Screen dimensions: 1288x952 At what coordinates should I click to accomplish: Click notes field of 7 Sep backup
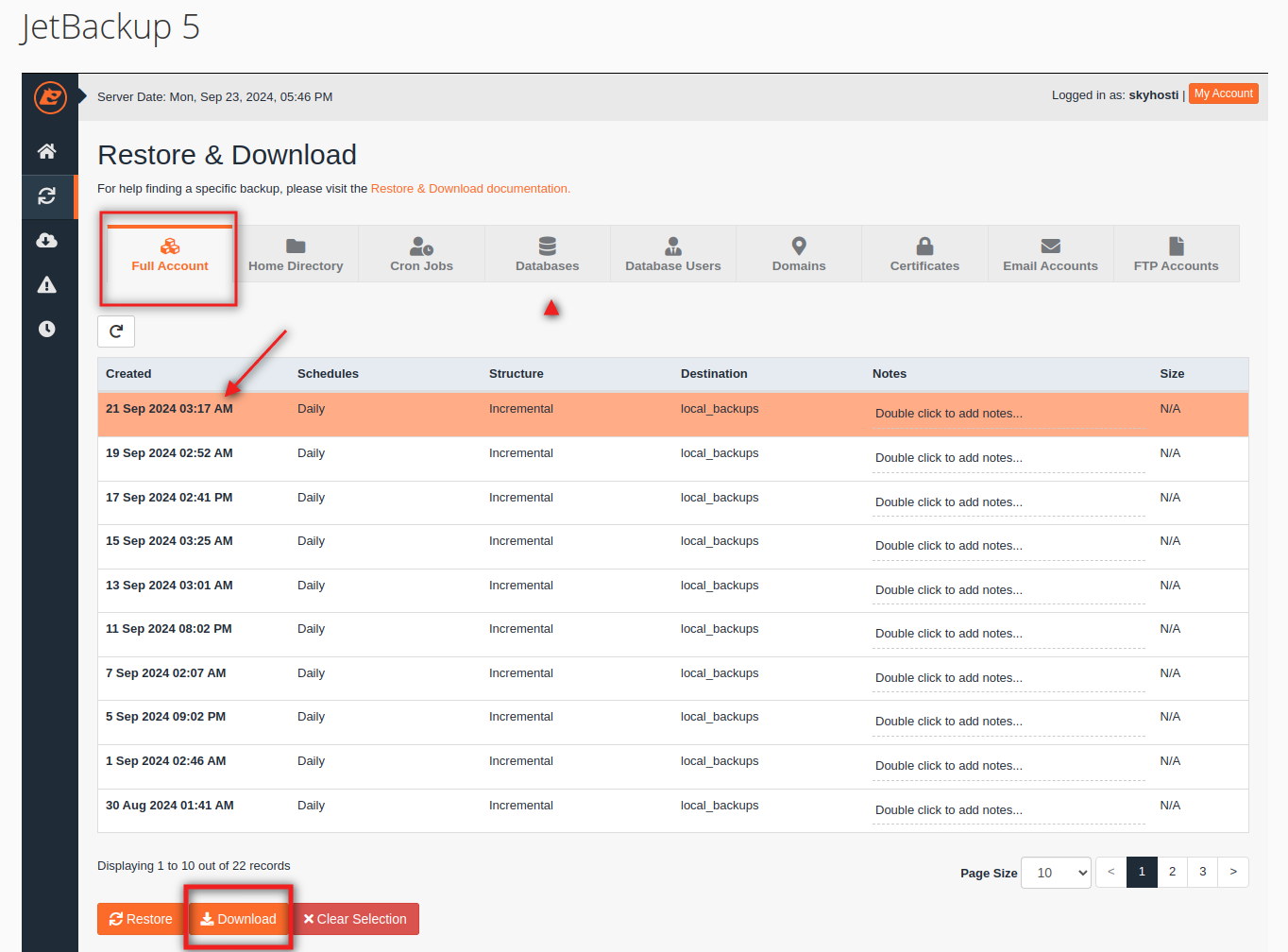point(1008,678)
